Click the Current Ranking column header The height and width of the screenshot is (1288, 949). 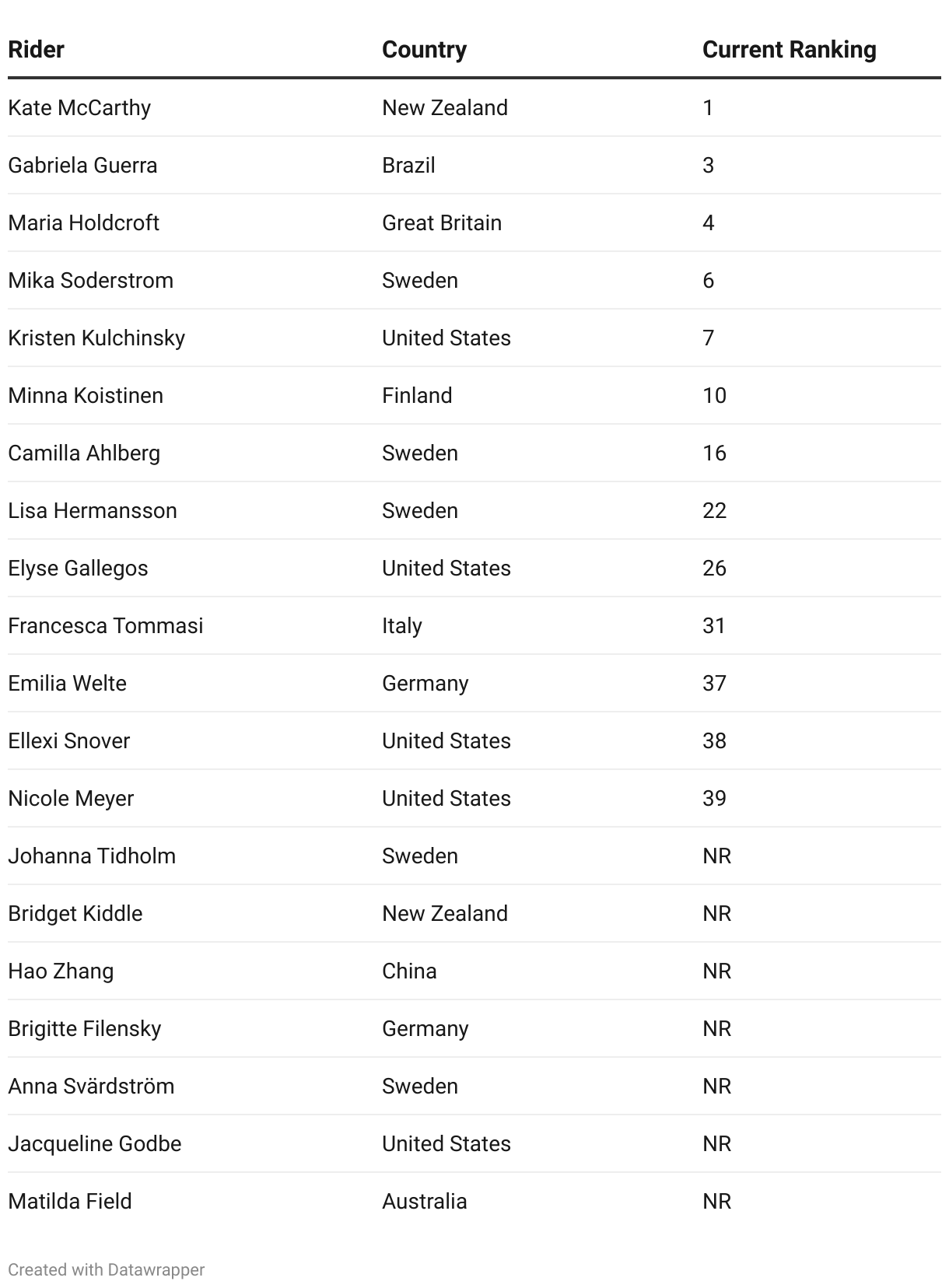(789, 50)
